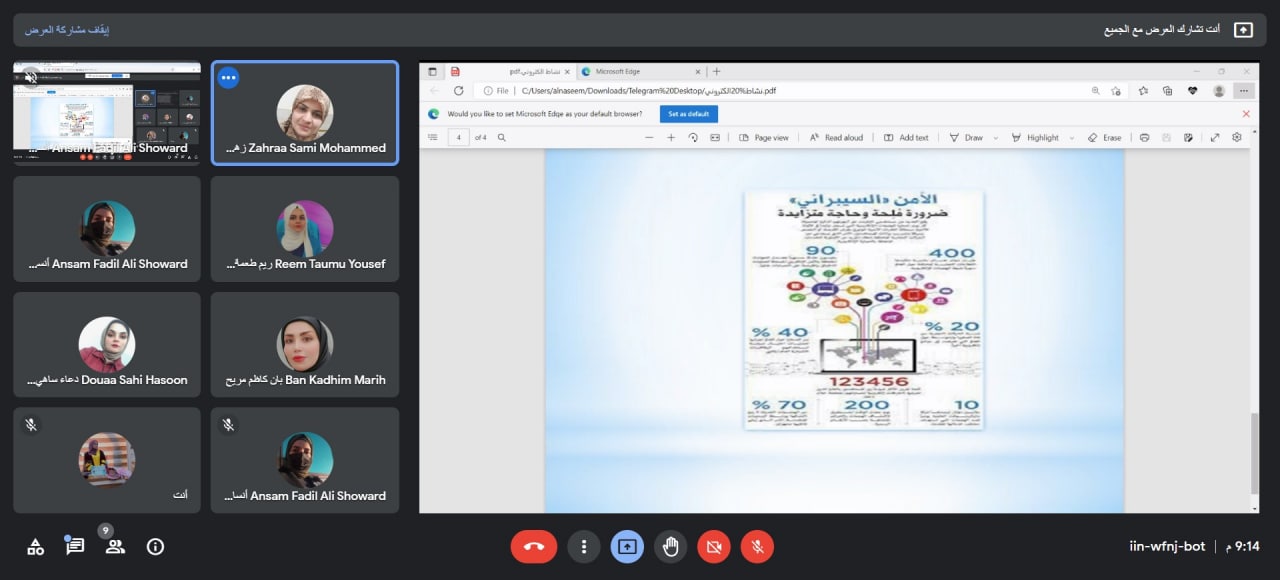Viewport: 1280px width, 580px height.
Task: Select the Erase tool
Action: coord(1104,137)
